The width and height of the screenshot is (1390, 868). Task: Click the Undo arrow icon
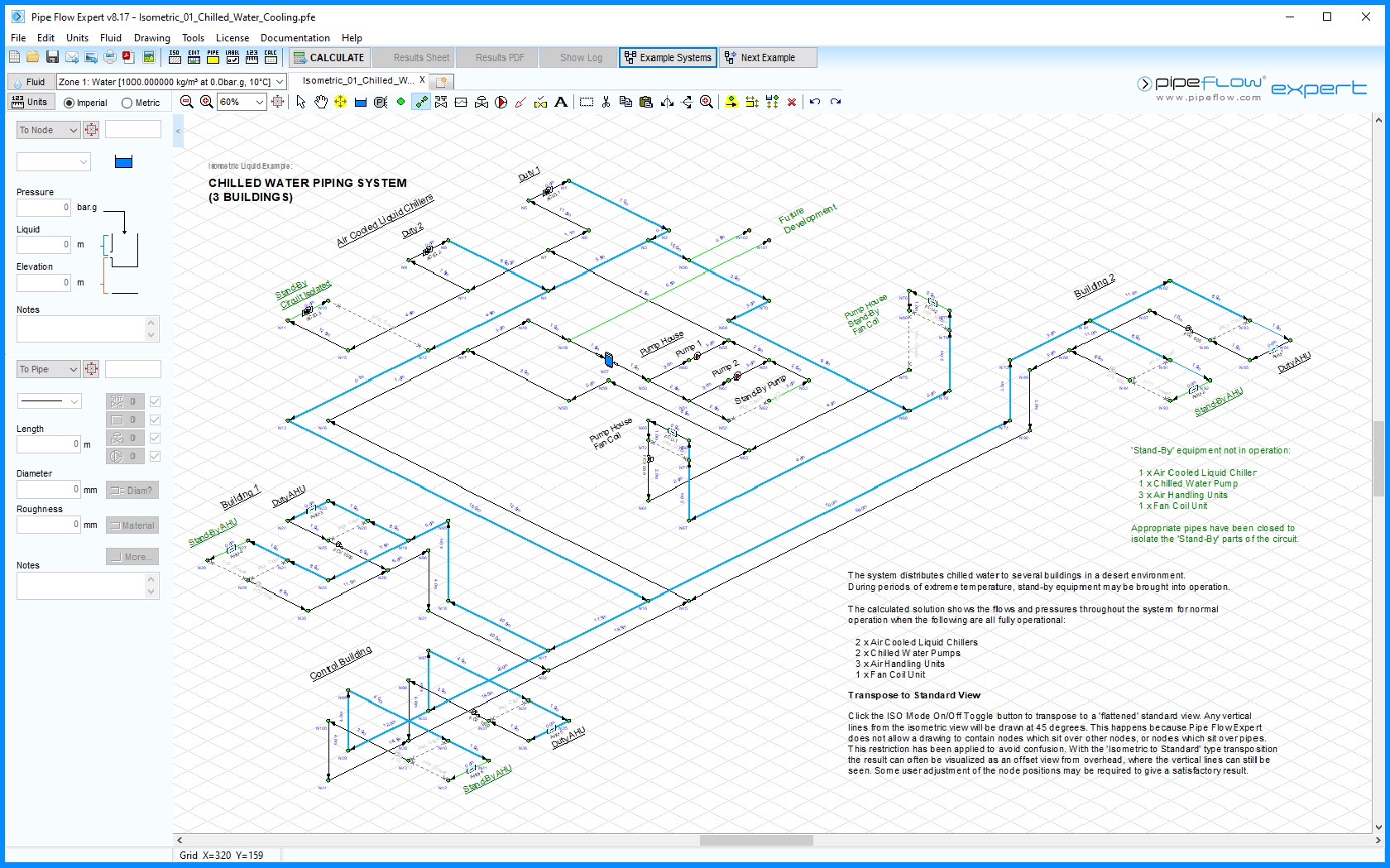815,102
